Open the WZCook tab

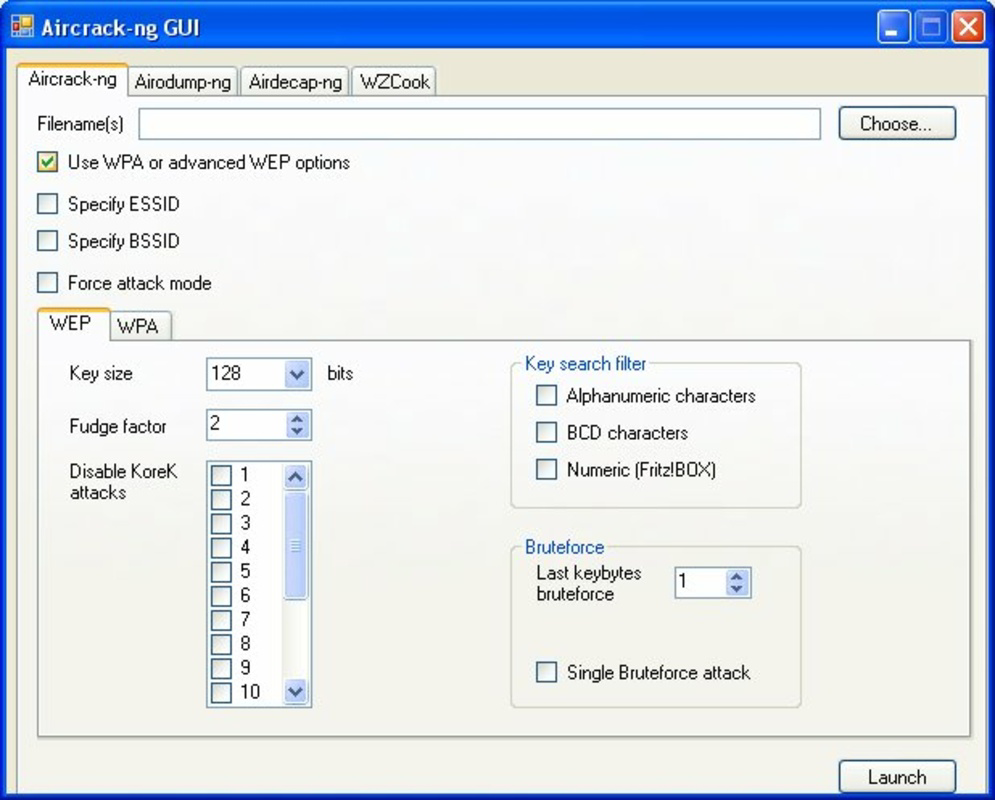[393, 82]
